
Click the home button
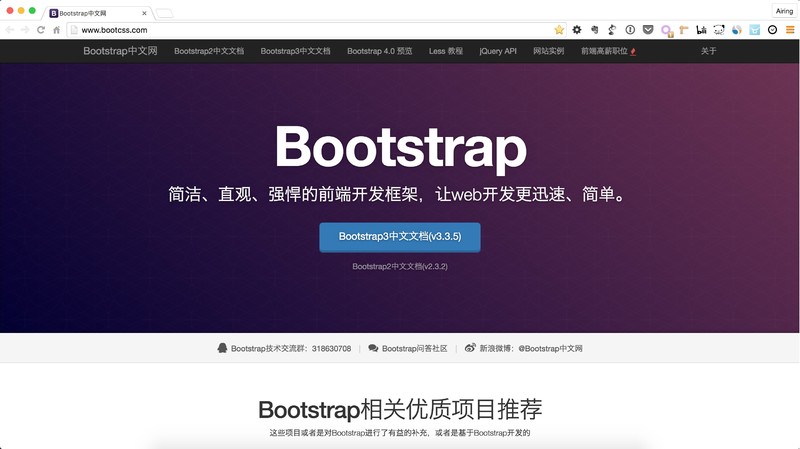56,30
